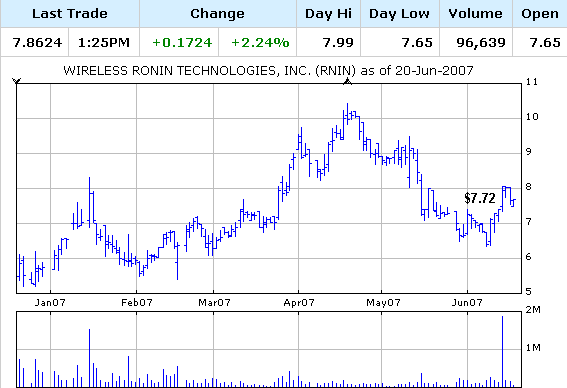Click the tallest June volume spike bar
This screenshot has width=567, height=388.
(502, 351)
